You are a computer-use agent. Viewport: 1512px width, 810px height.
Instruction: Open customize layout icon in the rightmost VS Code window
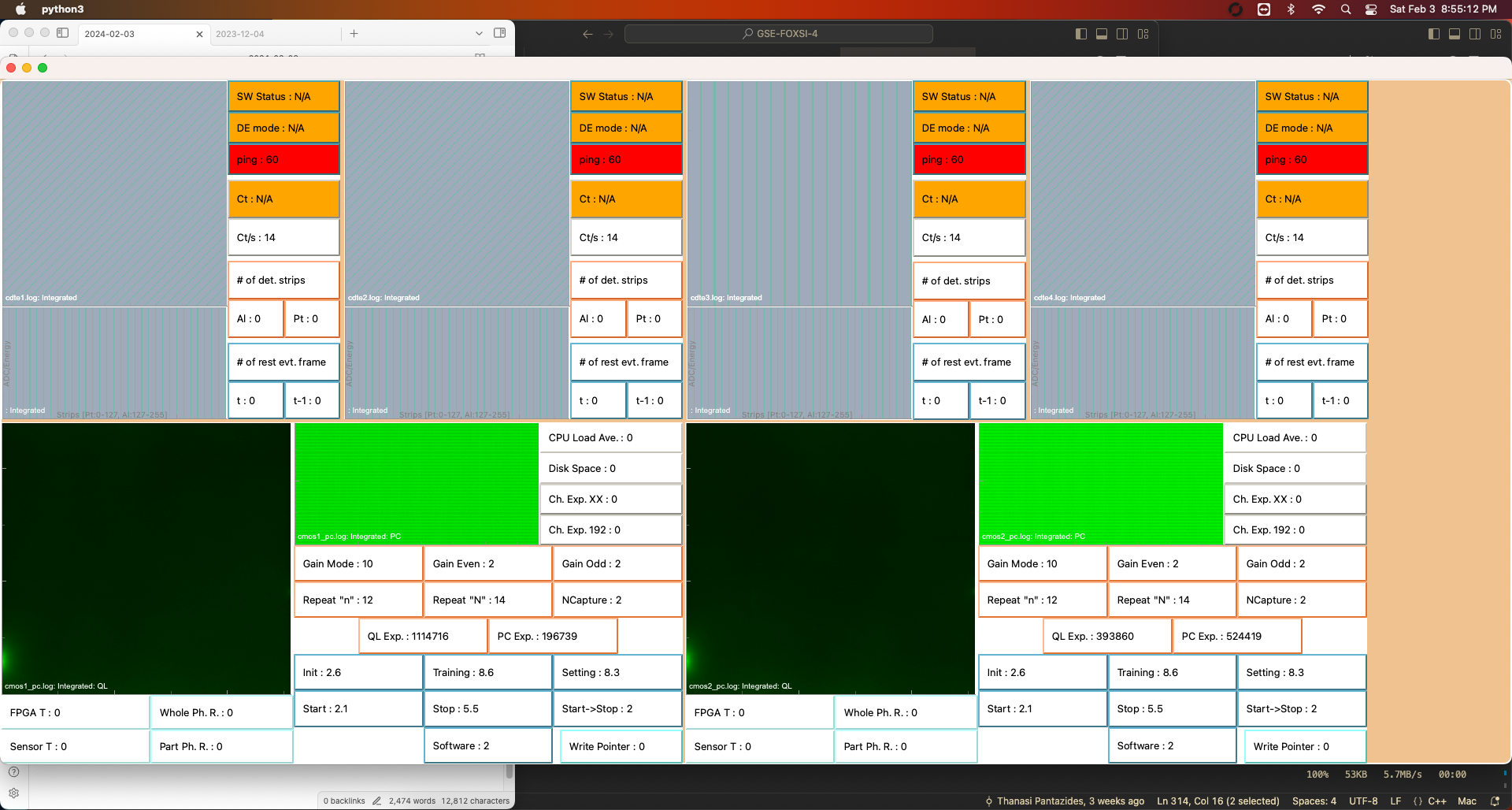(x=1496, y=34)
